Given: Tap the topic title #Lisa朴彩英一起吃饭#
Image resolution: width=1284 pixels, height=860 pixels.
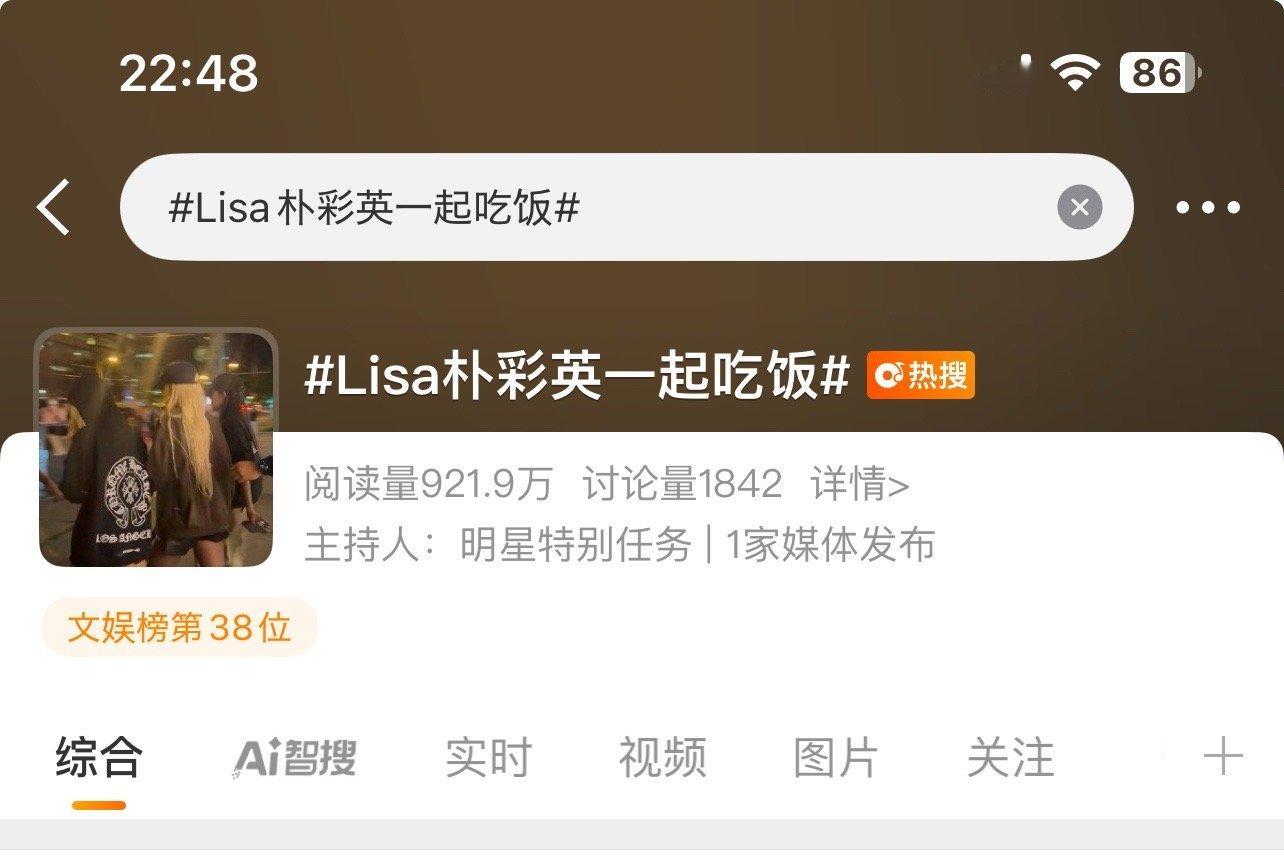Looking at the screenshot, I should click(577, 377).
